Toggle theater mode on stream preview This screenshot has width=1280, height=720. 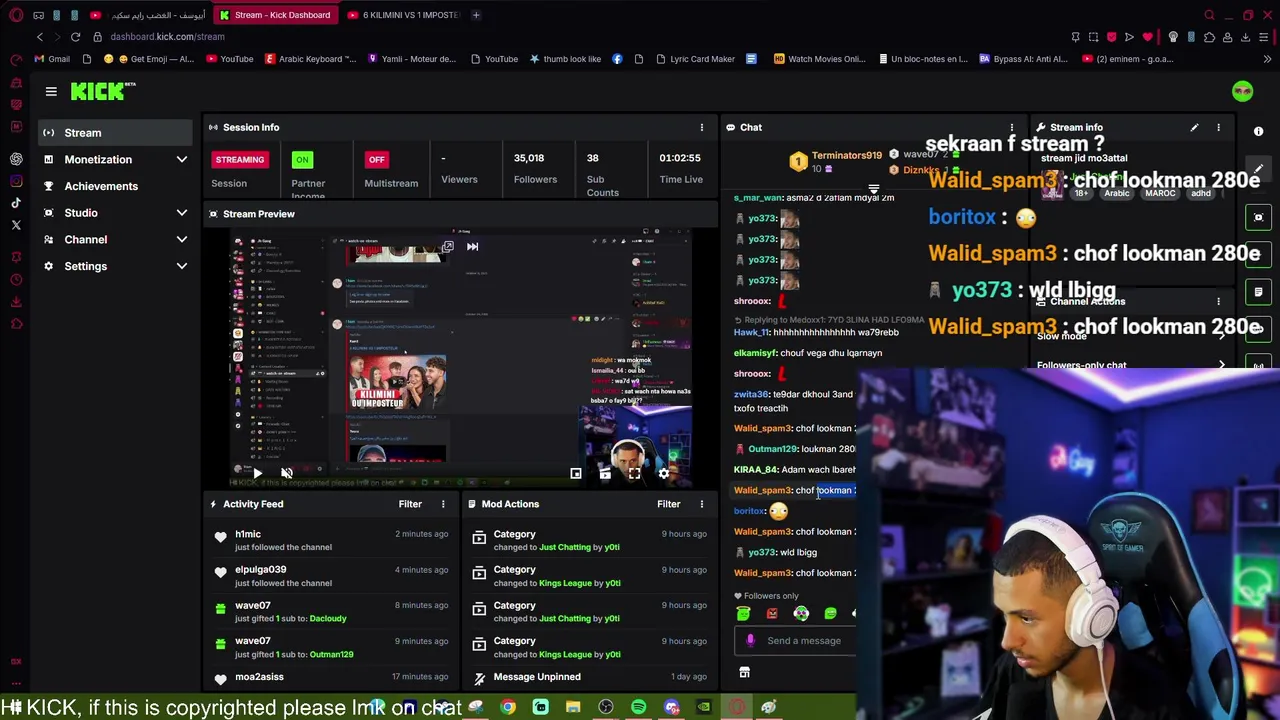pos(605,473)
